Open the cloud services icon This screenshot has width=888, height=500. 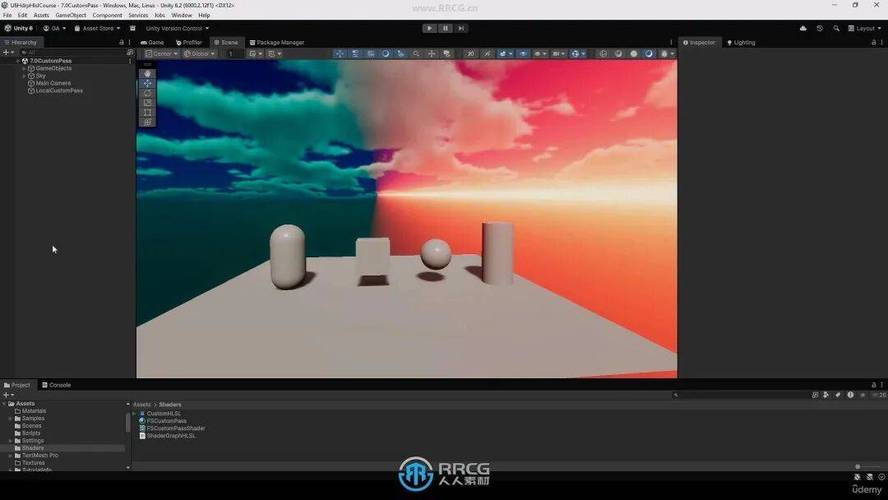[x=803, y=28]
